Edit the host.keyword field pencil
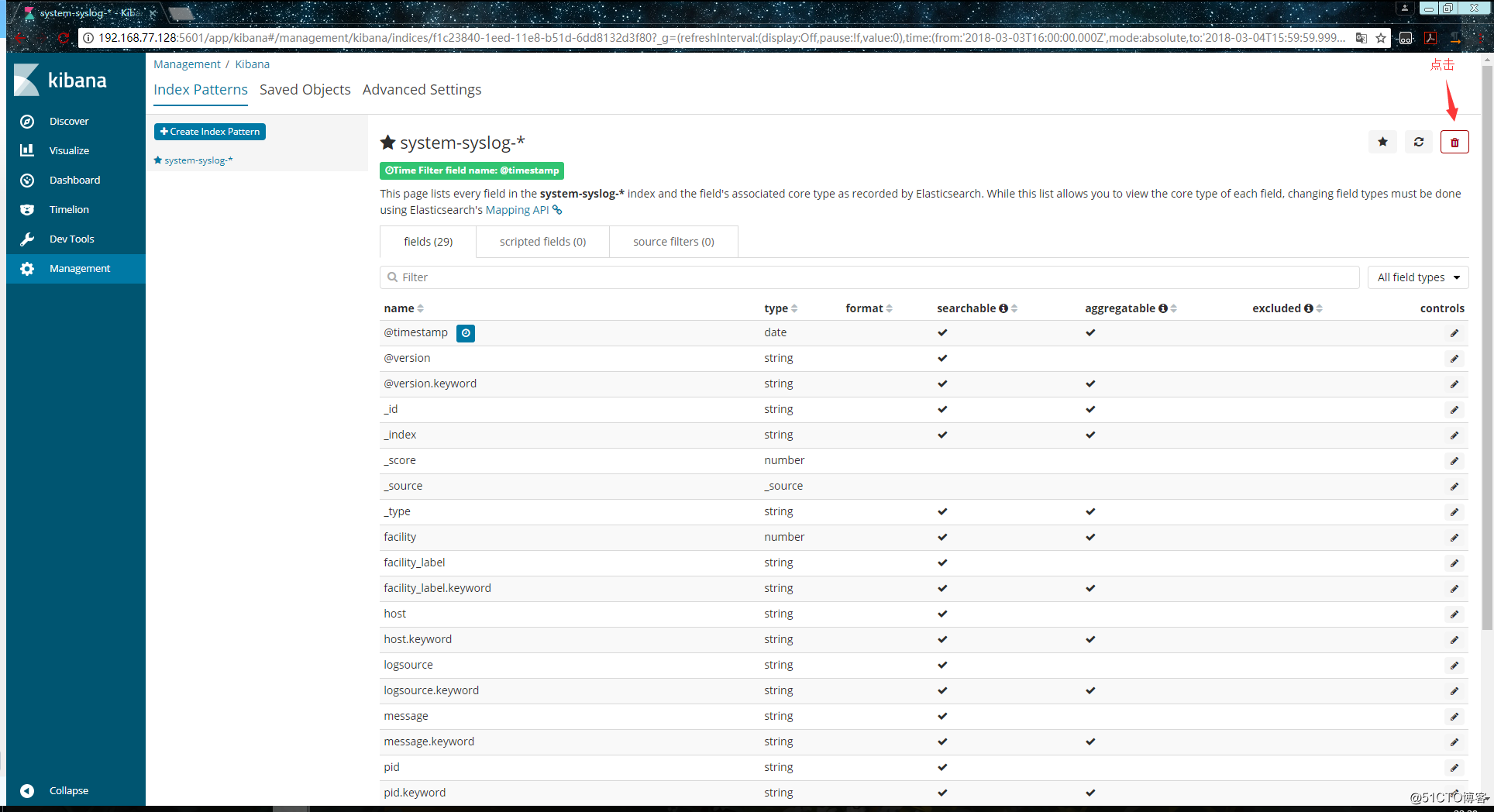Viewport: 1494px width, 812px height. click(x=1454, y=640)
